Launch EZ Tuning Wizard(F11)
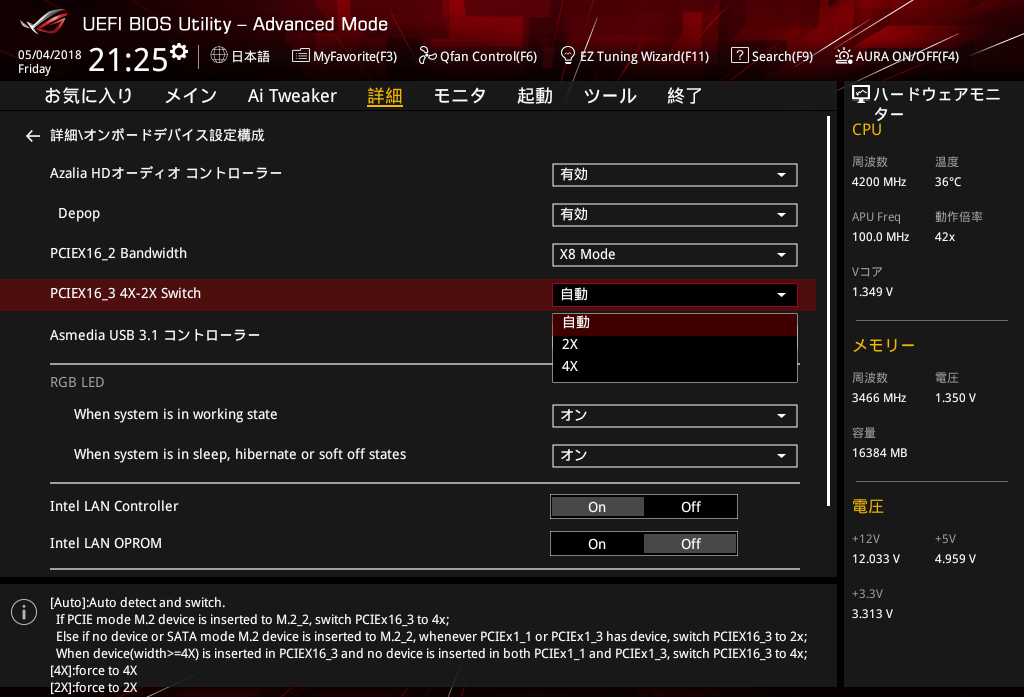The image size is (1024, 697). (634, 56)
